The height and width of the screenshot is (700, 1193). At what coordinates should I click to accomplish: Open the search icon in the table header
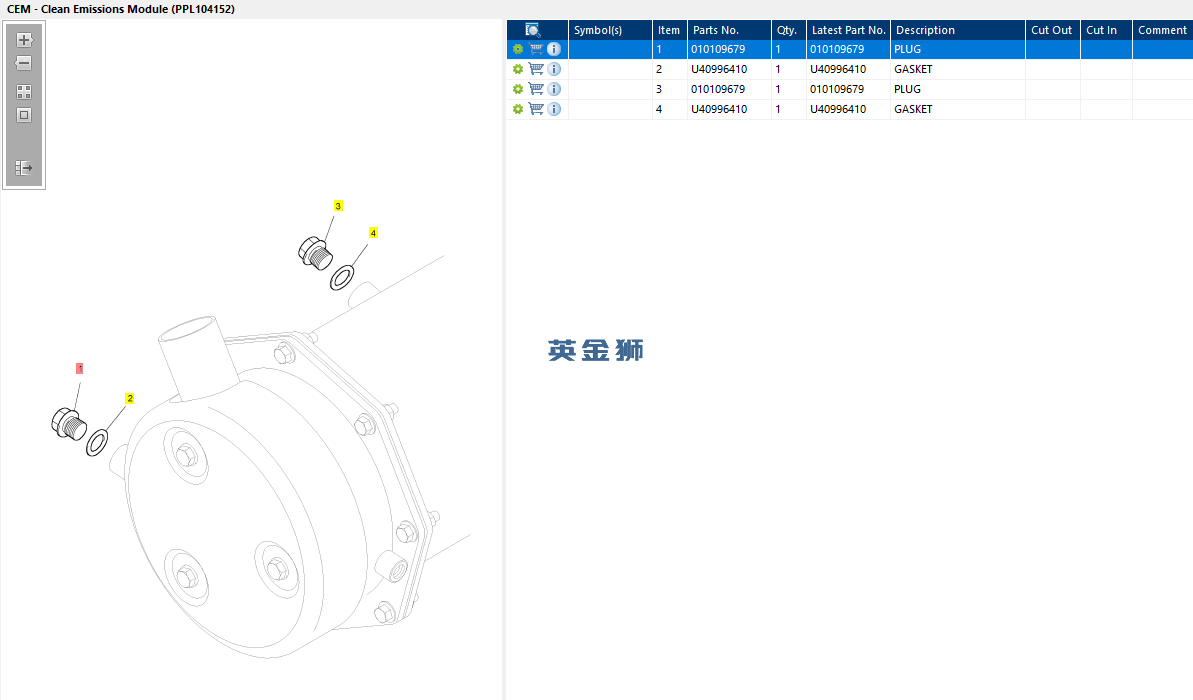[x=533, y=30]
